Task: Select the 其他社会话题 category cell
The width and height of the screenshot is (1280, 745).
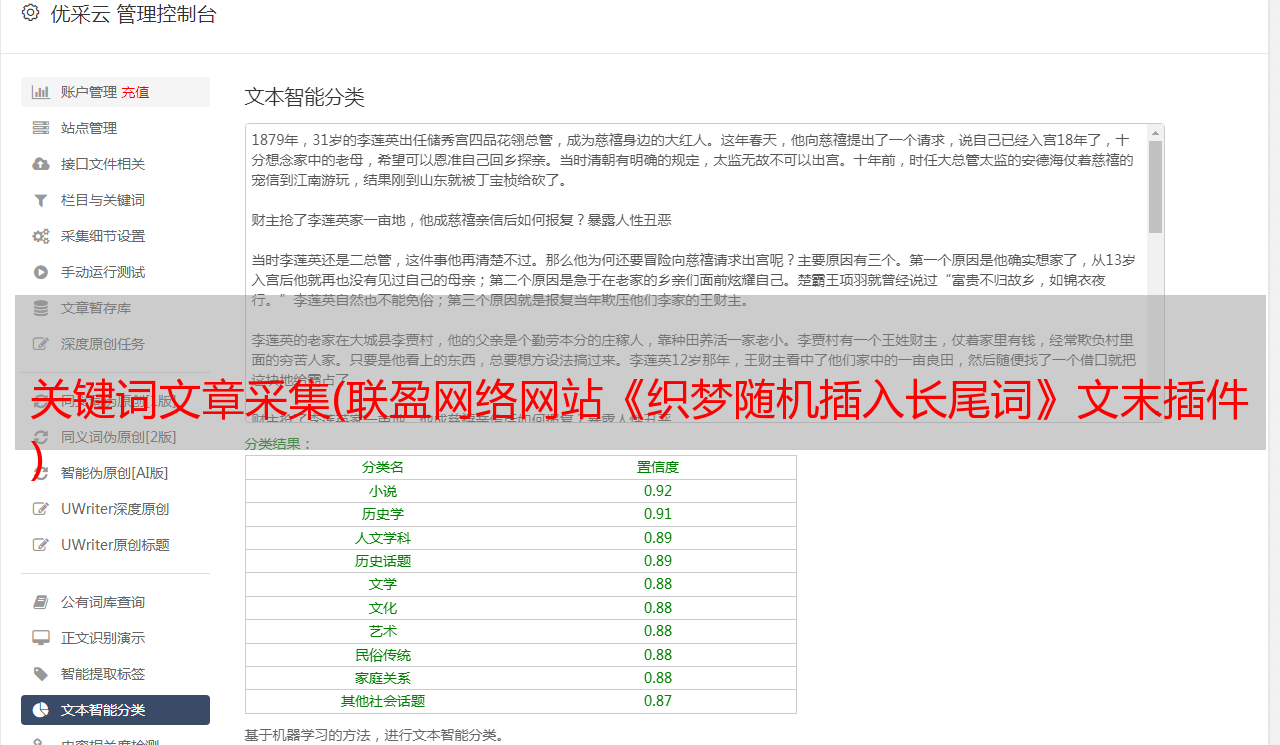Action: (383, 701)
